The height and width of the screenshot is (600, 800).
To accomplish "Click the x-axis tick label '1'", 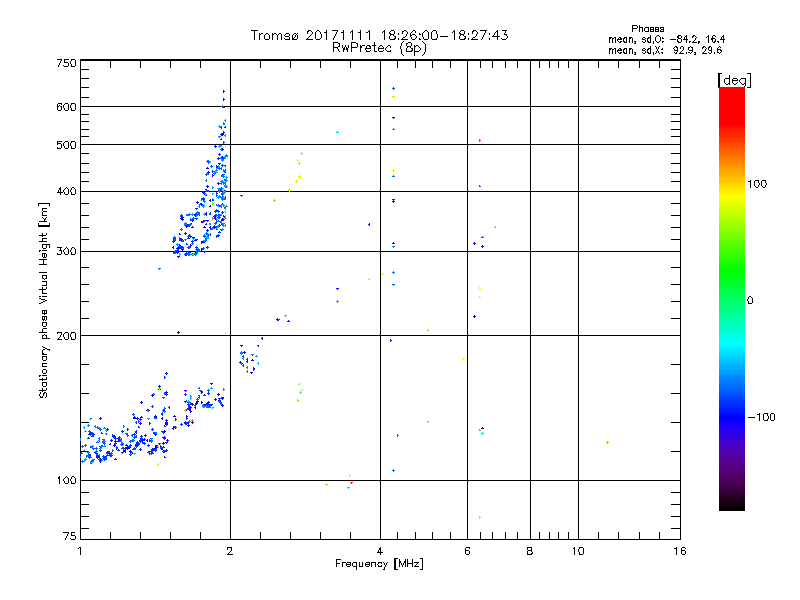I will pyautogui.click(x=80, y=551).
